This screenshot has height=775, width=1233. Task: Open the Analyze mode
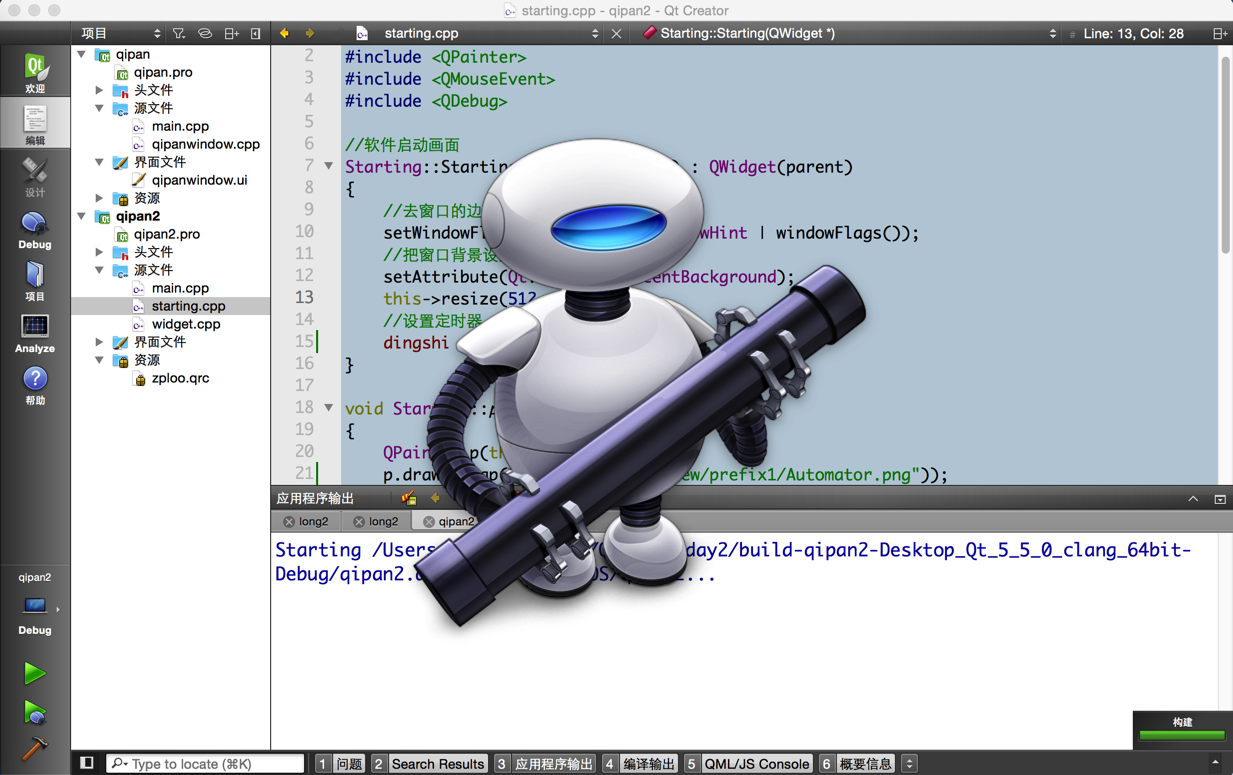[35, 332]
